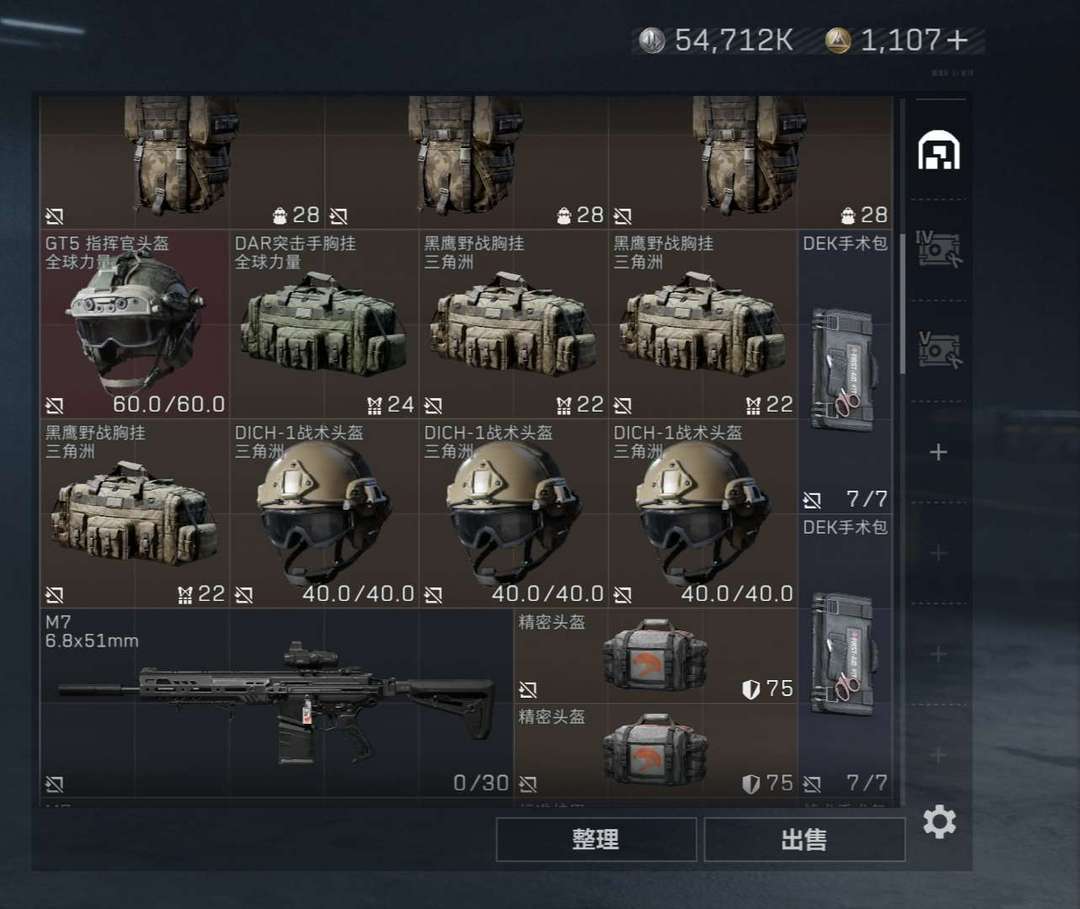Select the first camouflage backpack with 28 slots

coord(182,163)
